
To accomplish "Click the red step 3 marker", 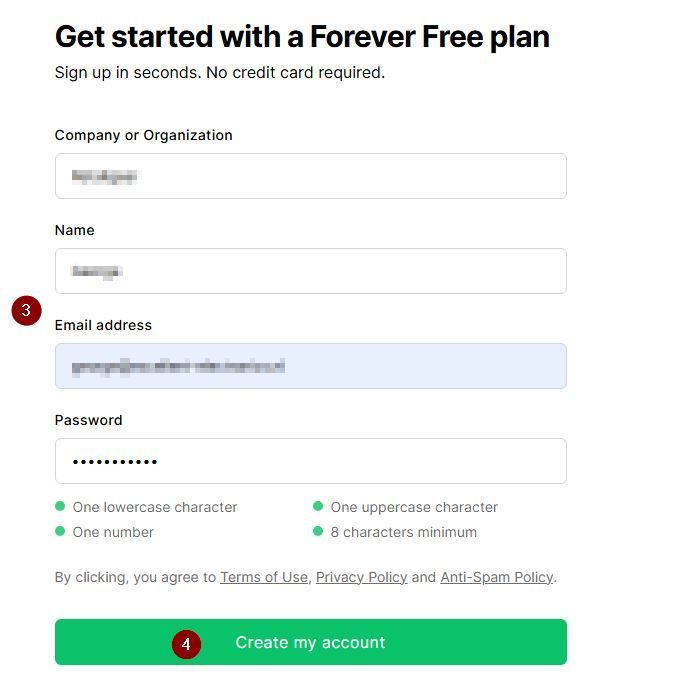I will click(26, 310).
